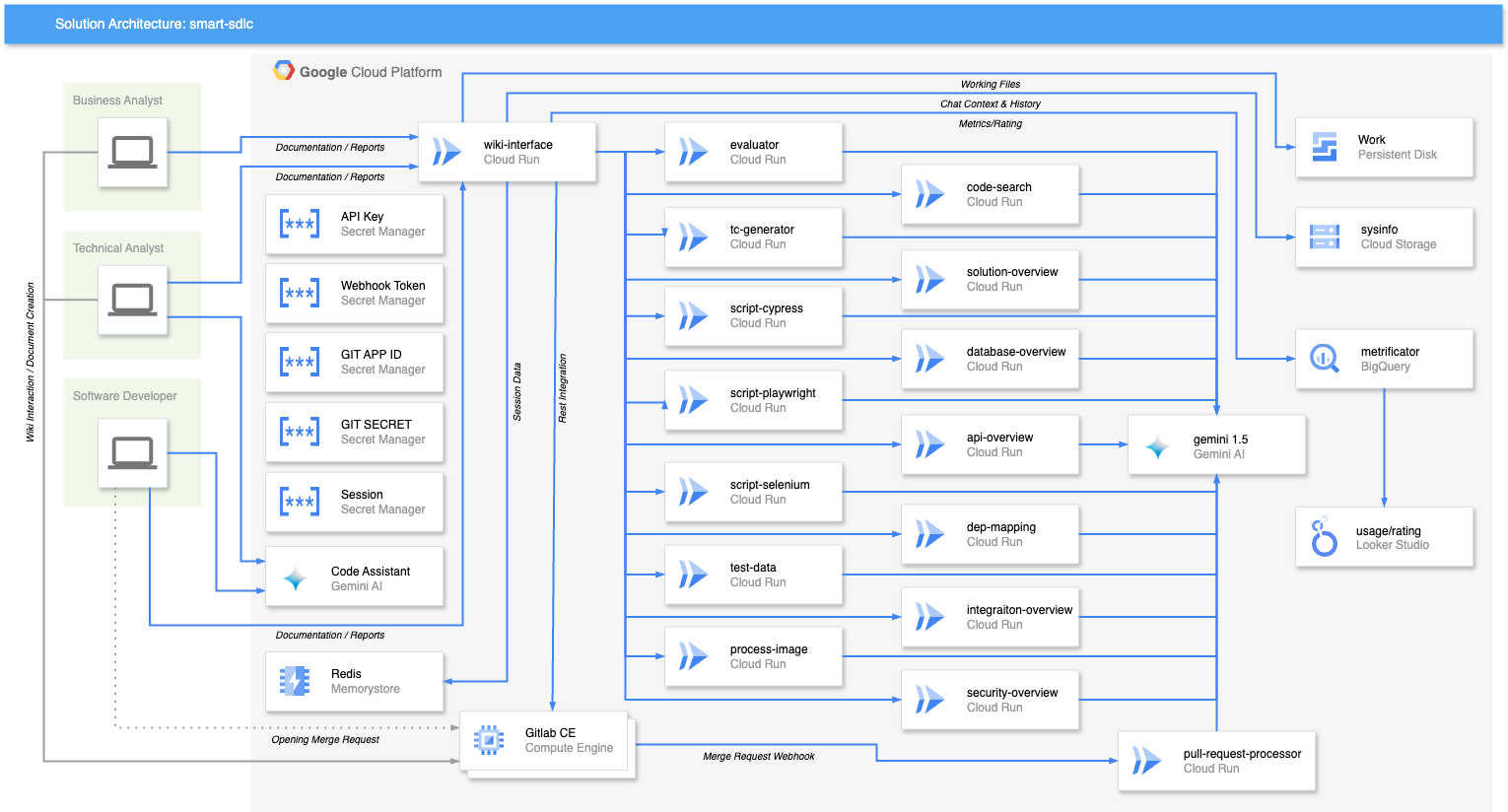Click the Google Cloud Platform logo

click(284, 71)
